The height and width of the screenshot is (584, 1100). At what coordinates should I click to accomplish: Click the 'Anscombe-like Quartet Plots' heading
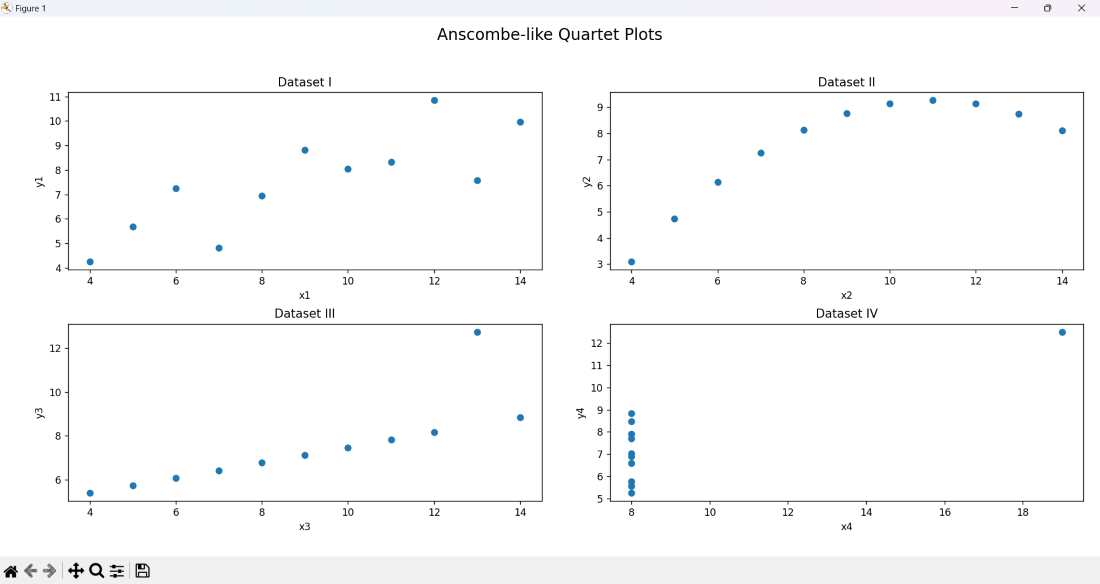click(549, 35)
